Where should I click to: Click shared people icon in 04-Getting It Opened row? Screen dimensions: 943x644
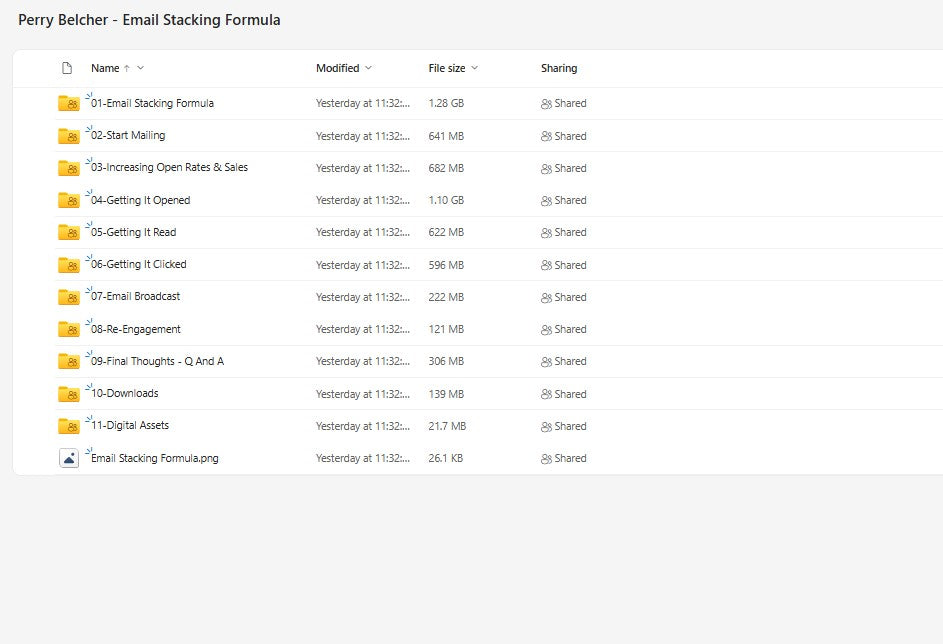tap(546, 200)
